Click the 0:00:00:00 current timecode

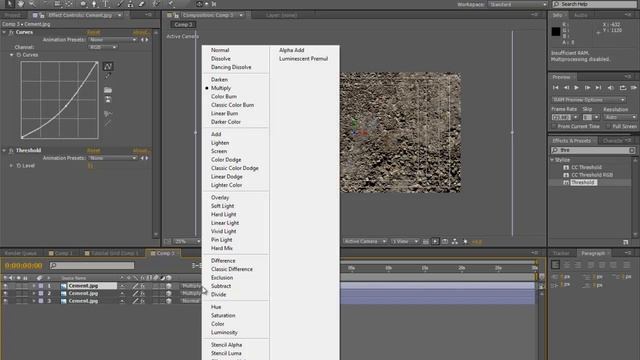24,266
